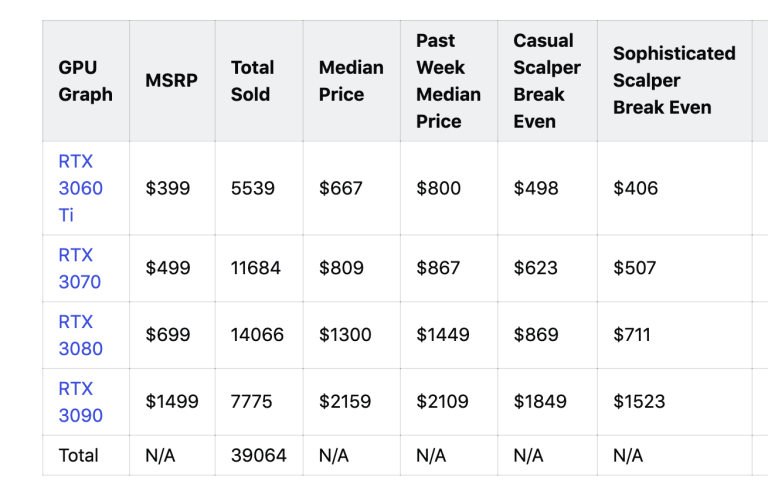
Task: Select the RTX 3080 total sold cell 14066
Action: point(257,335)
